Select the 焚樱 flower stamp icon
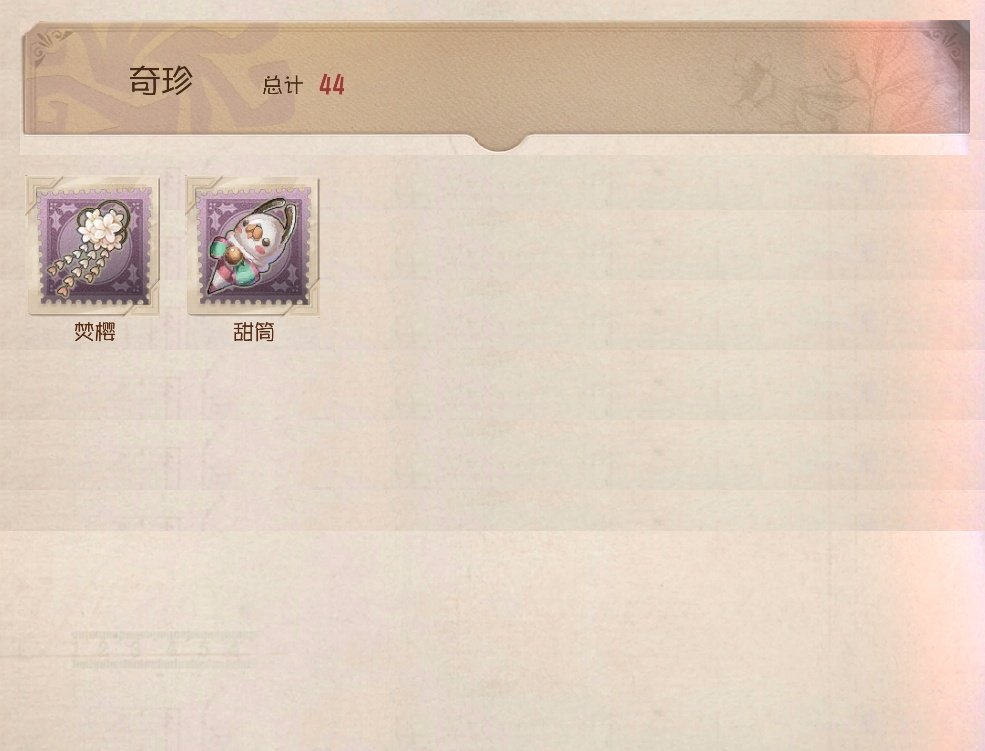Image resolution: width=985 pixels, height=751 pixels. click(93, 246)
